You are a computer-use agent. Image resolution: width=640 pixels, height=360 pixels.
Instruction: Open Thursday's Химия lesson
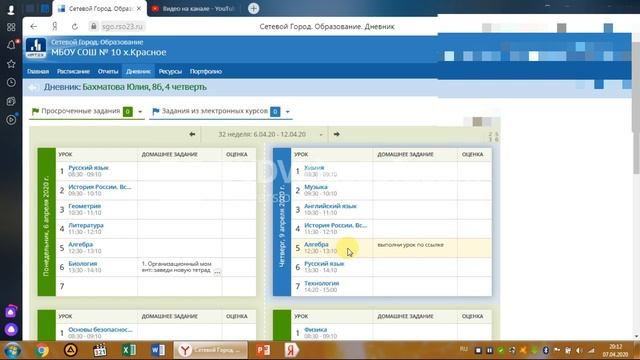314,168
